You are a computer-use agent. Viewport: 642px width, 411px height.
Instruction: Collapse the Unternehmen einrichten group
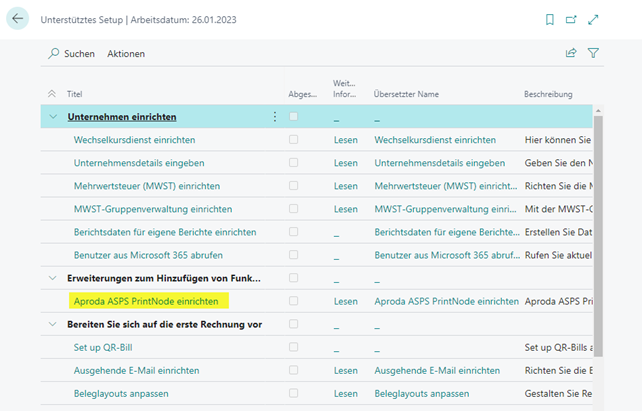point(53,117)
